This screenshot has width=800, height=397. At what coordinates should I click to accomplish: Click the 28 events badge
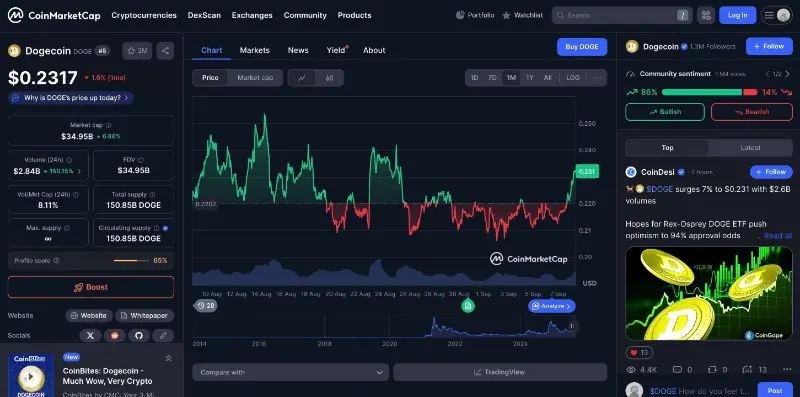[206, 306]
